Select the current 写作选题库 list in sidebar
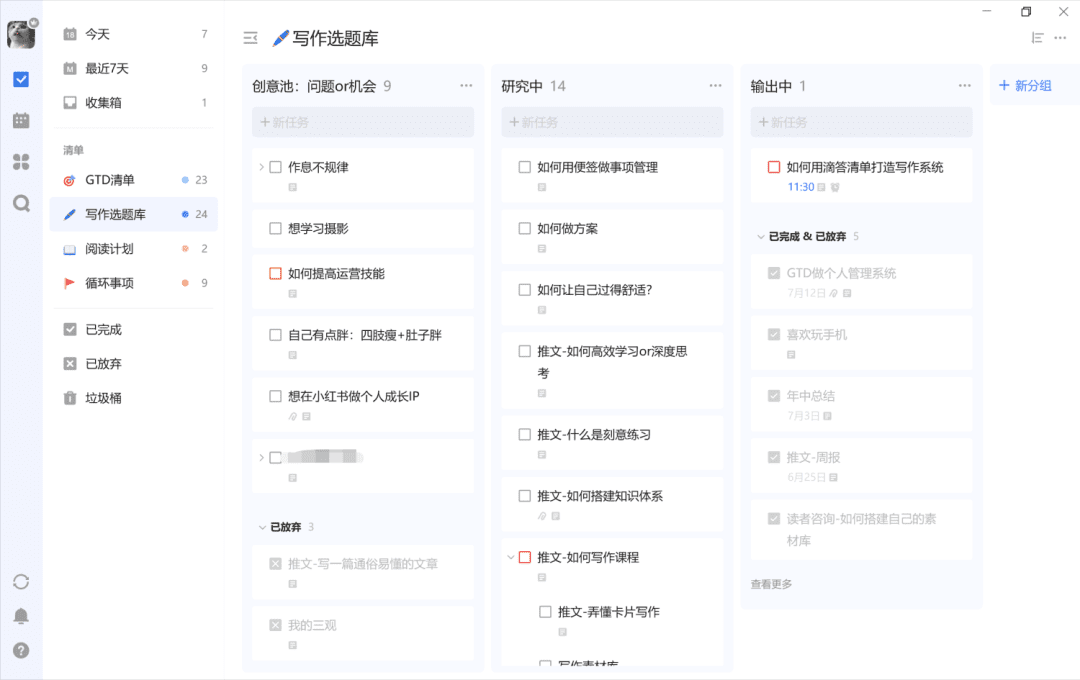This screenshot has width=1080, height=680. tap(134, 214)
